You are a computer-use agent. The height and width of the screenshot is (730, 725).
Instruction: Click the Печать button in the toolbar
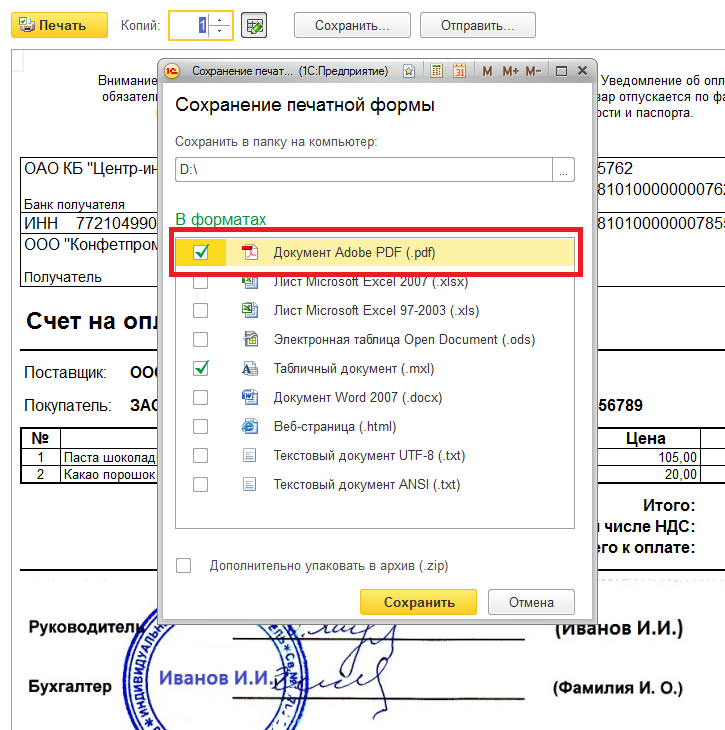coord(59,25)
